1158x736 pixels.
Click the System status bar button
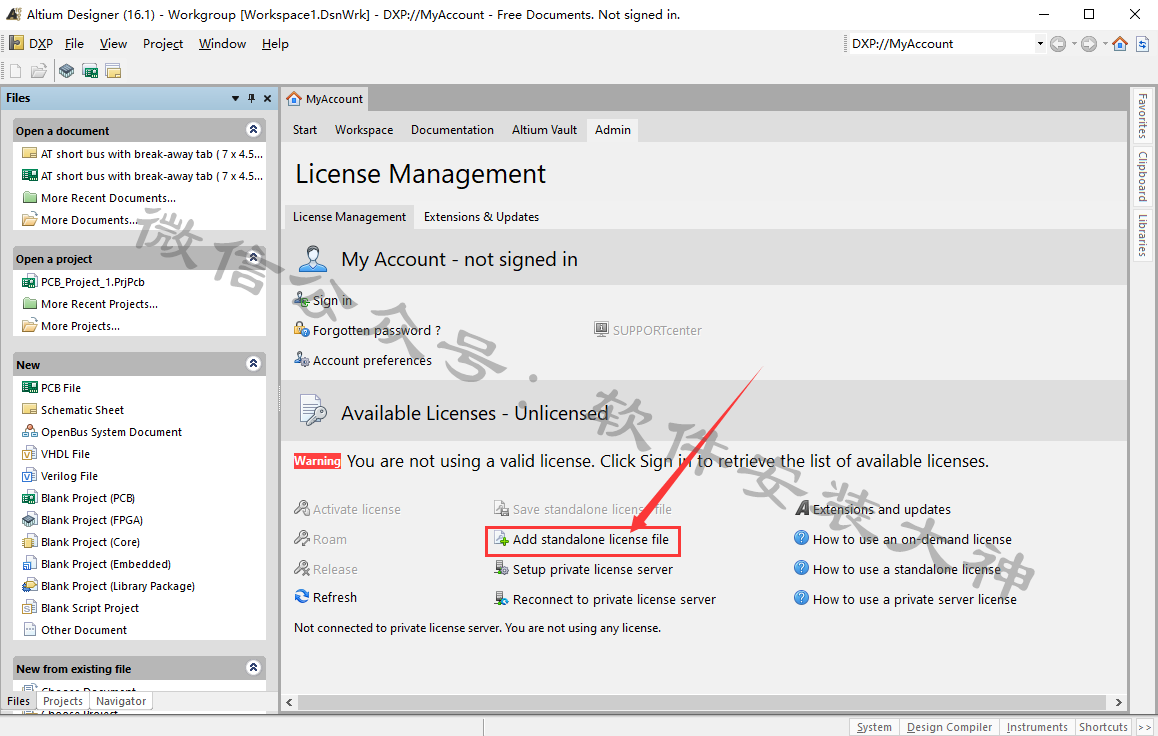click(x=874, y=727)
